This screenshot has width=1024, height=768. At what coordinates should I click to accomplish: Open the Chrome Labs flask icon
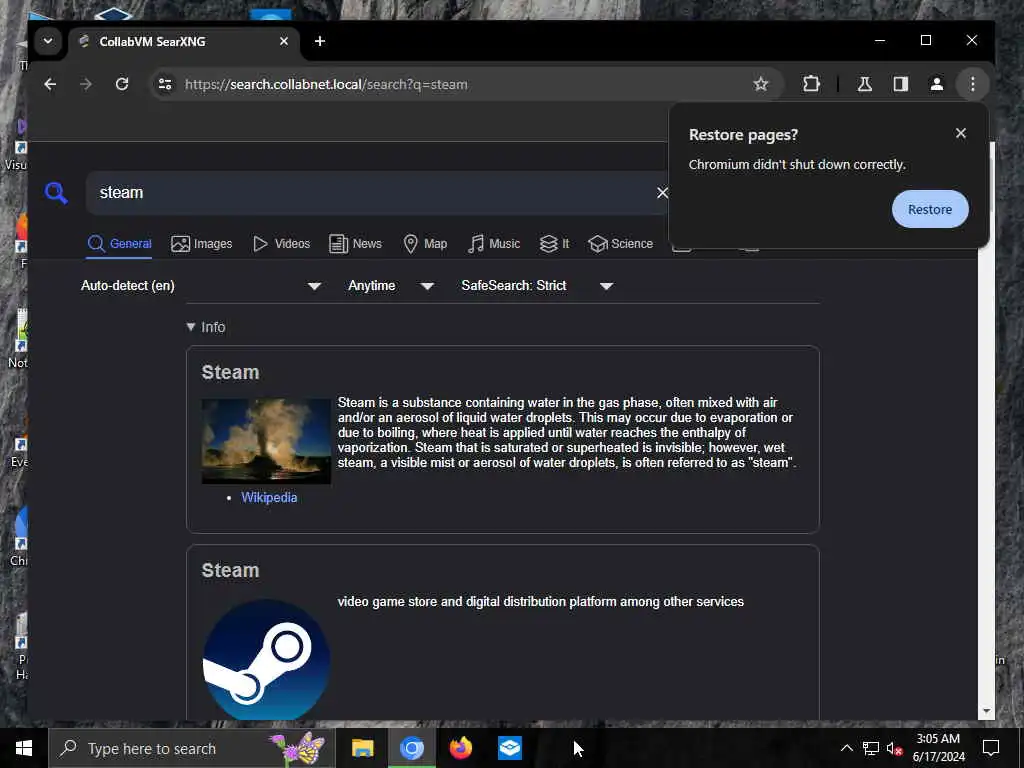(x=865, y=84)
